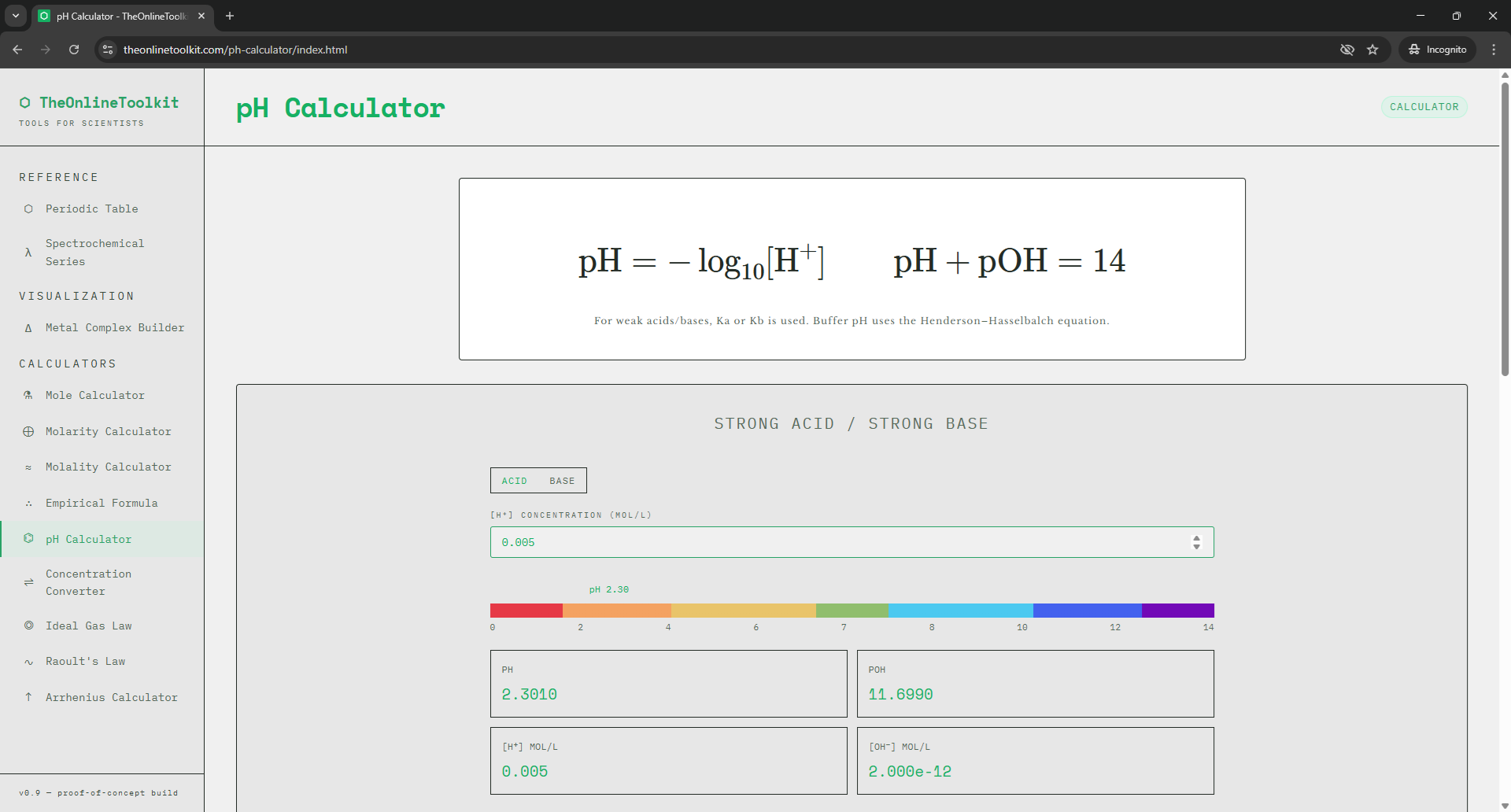Go to Raoult's Law page
This screenshot has width=1511, height=812.
point(102,662)
